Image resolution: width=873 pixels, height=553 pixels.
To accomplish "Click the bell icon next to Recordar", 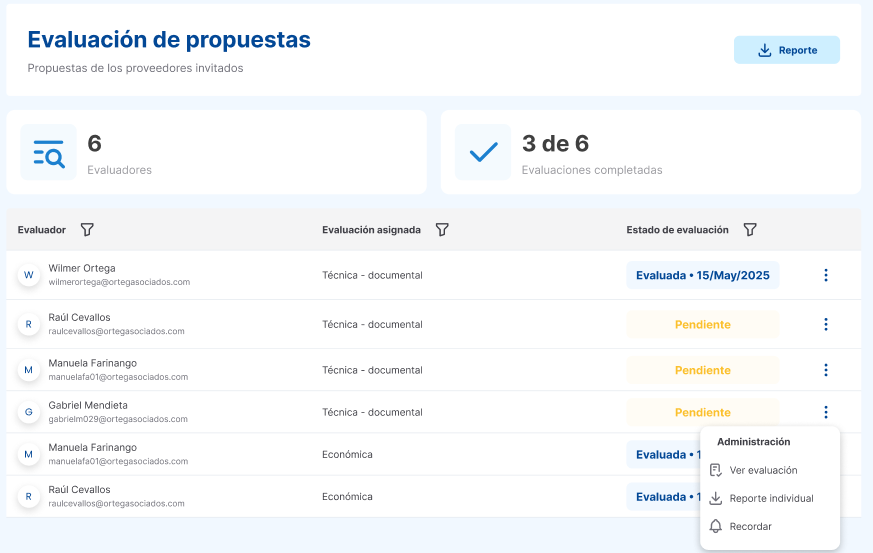I will click(x=715, y=526).
